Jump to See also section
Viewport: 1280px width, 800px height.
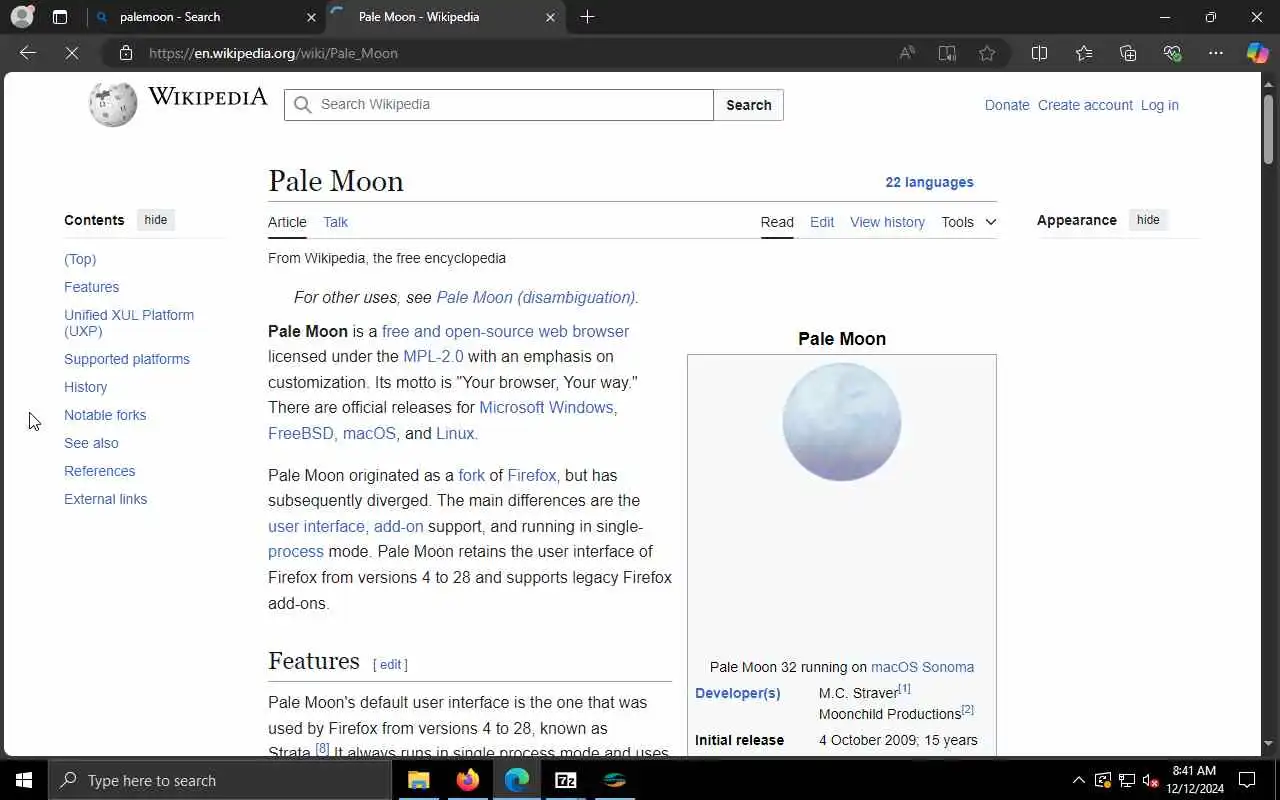tap(91, 443)
